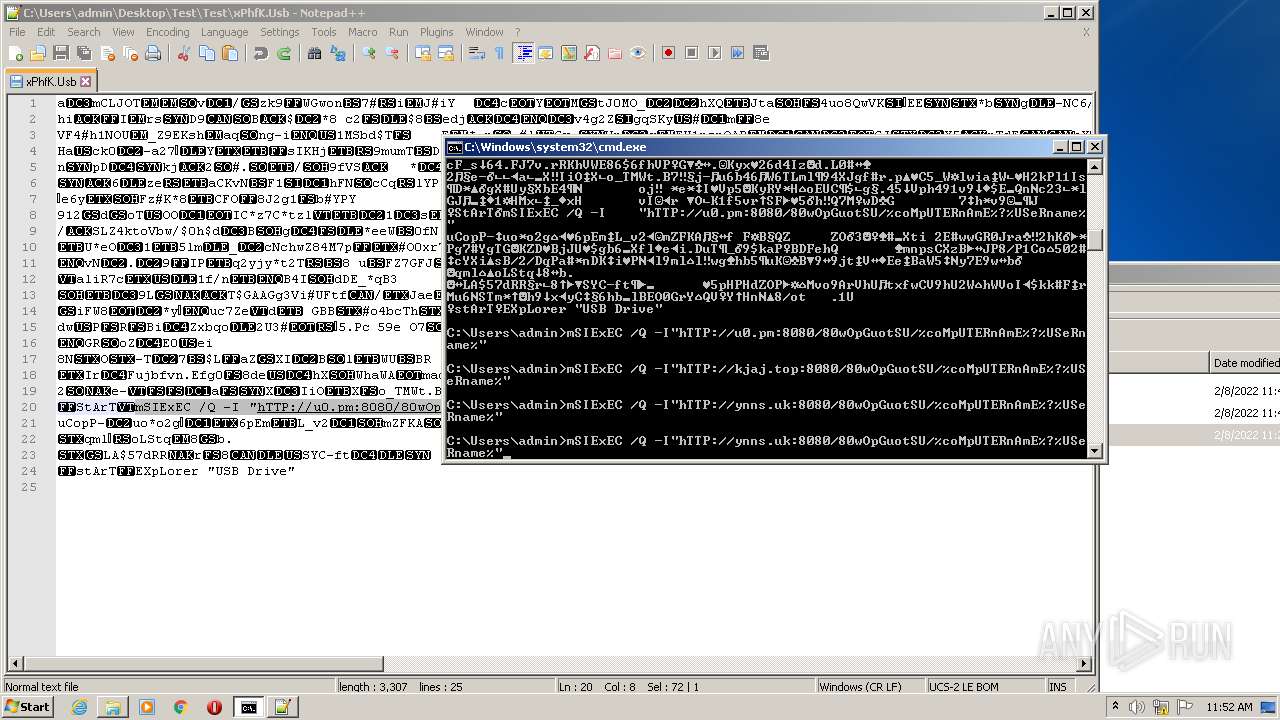The height and width of the screenshot is (720, 1280).
Task: Open the Run menu
Action: click(x=399, y=32)
